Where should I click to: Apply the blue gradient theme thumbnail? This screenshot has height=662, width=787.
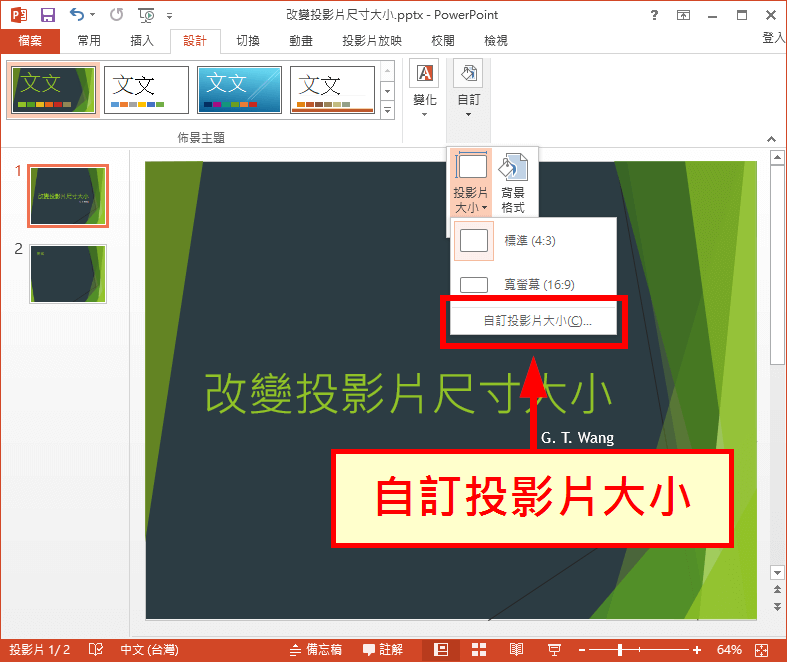coord(239,90)
